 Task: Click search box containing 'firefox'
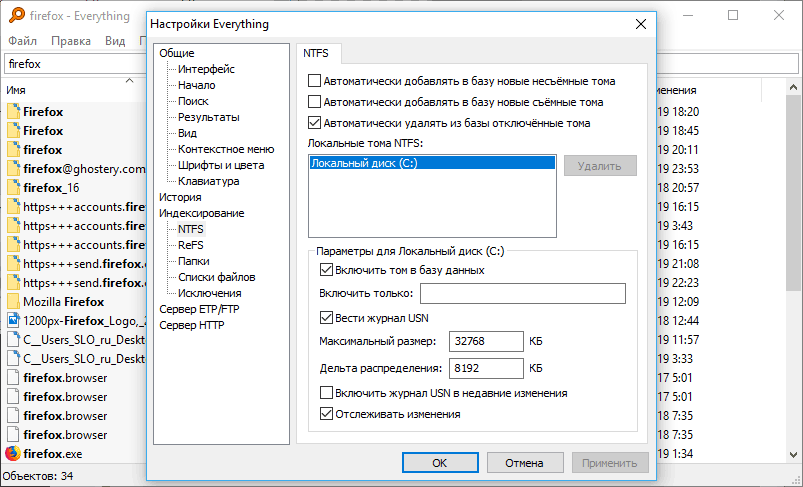pos(75,64)
